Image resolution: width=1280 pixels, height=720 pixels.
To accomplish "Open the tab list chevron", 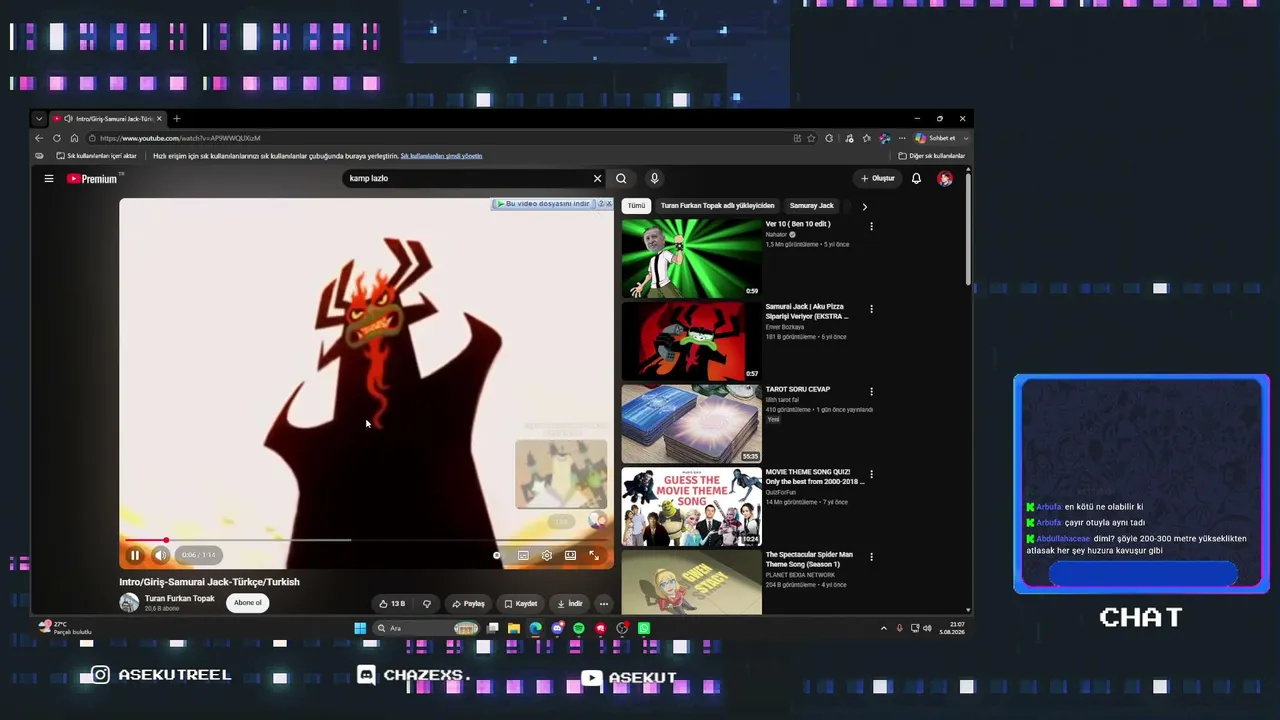I will click(x=39, y=119).
